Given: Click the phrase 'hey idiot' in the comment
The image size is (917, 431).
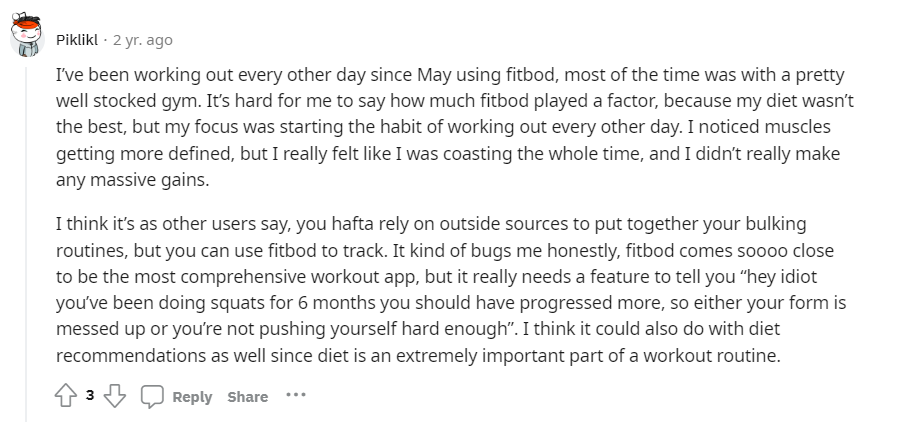Looking at the screenshot, I should (x=782, y=276).
